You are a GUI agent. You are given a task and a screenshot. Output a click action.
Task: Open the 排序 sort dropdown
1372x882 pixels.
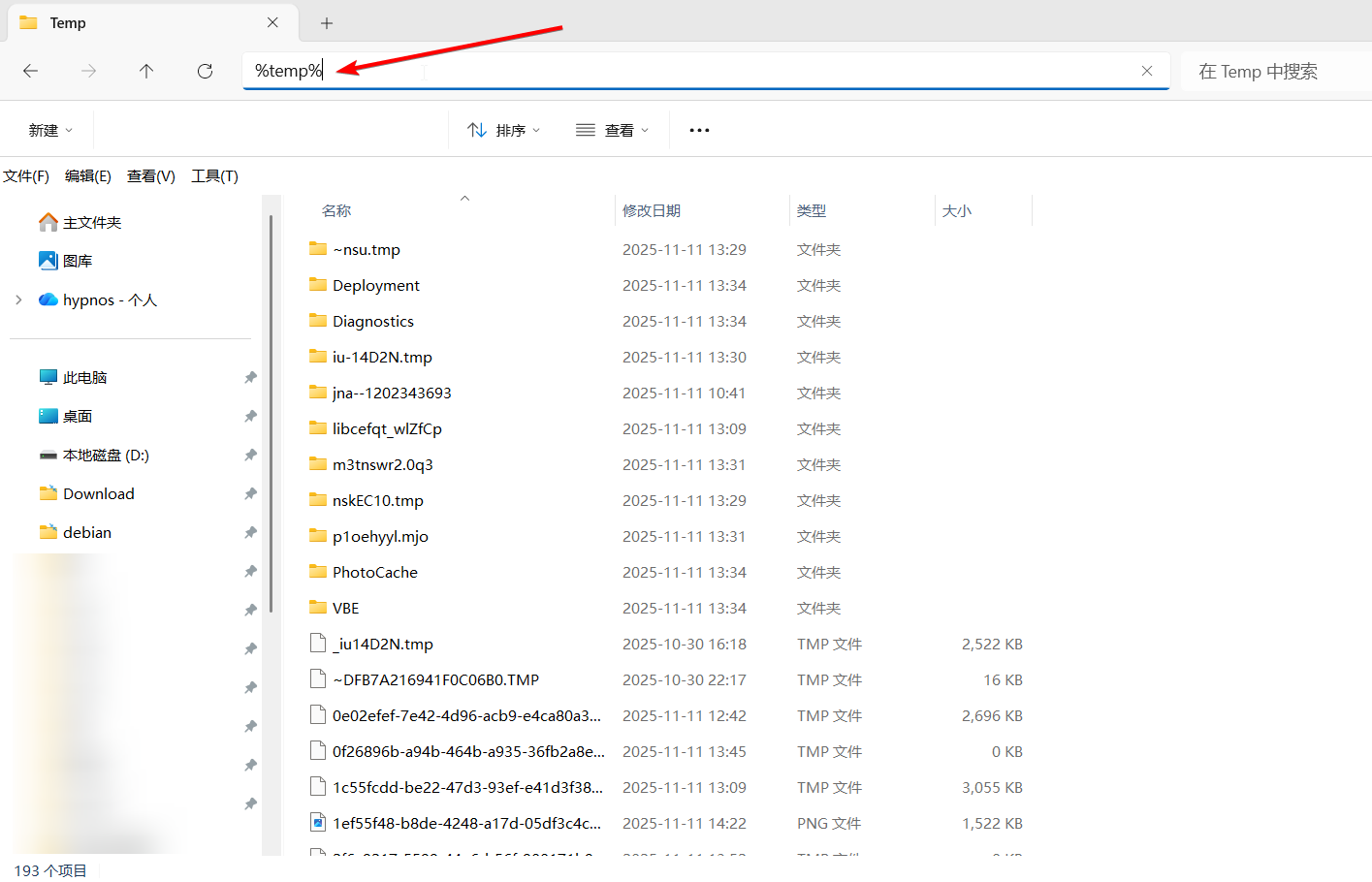coord(503,130)
